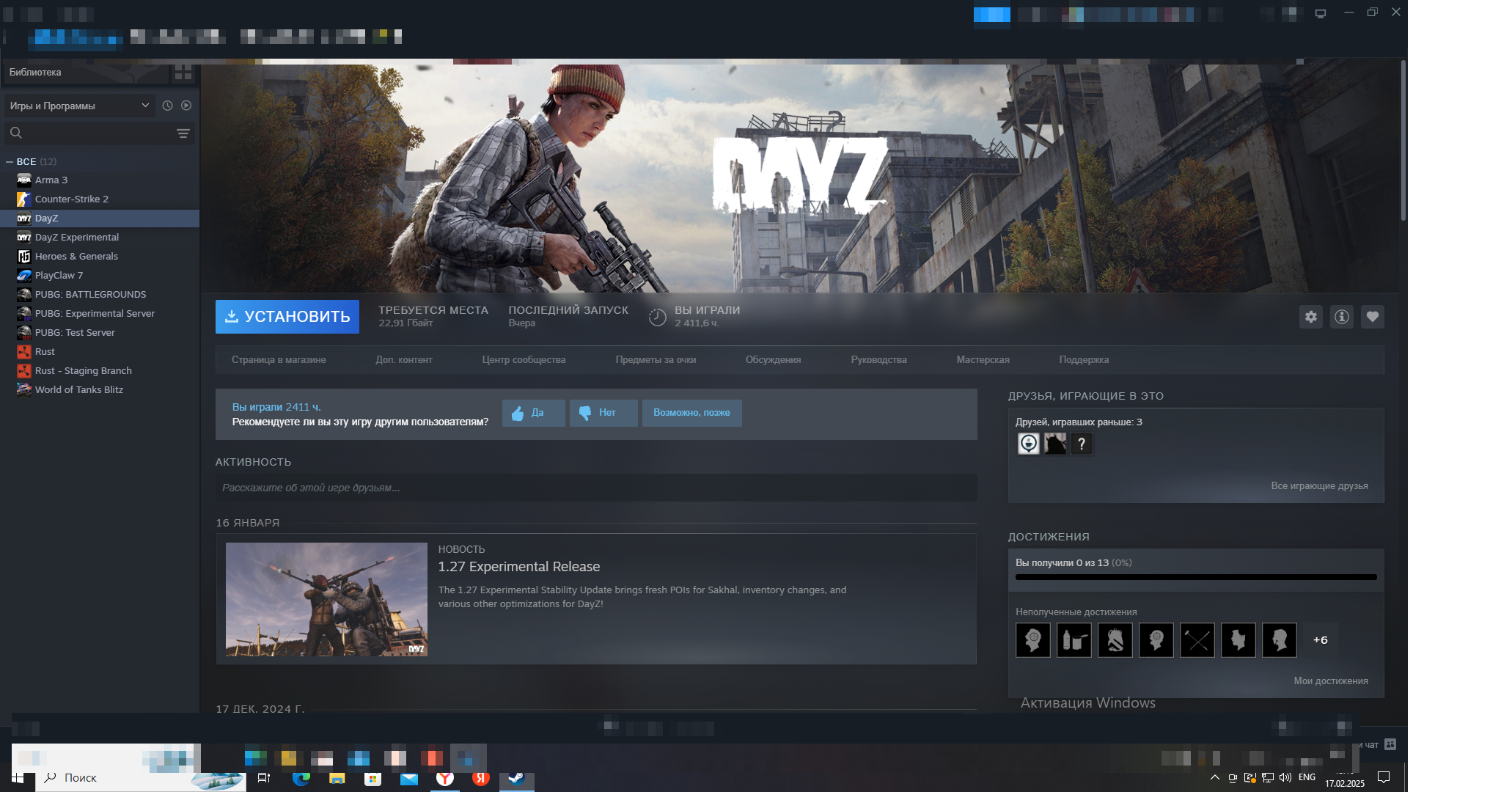Click the library search magnifier icon

[16, 133]
